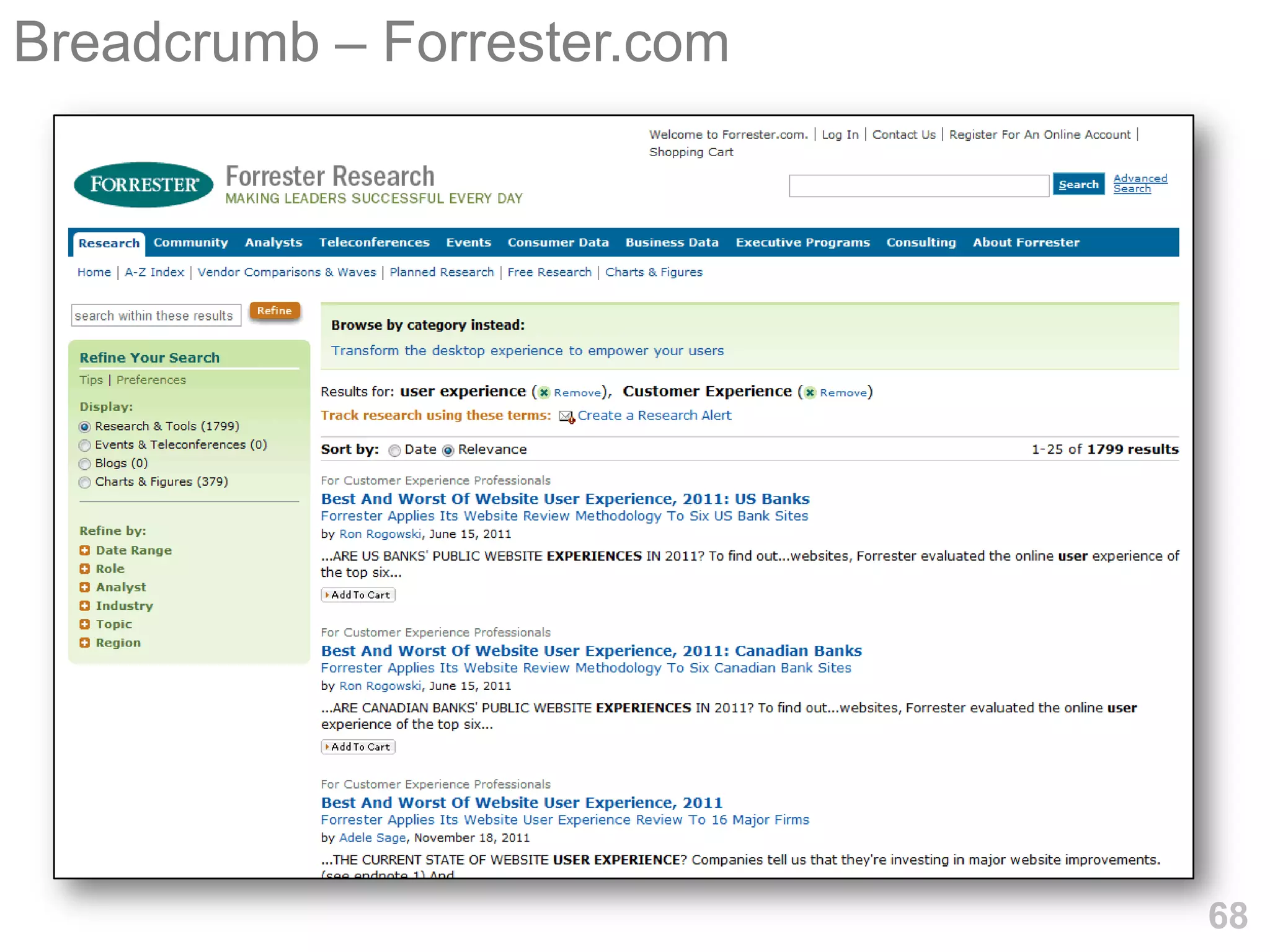Image resolution: width=1270 pixels, height=952 pixels.
Task: Select Blogs display option
Action: pyautogui.click(x=85, y=464)
